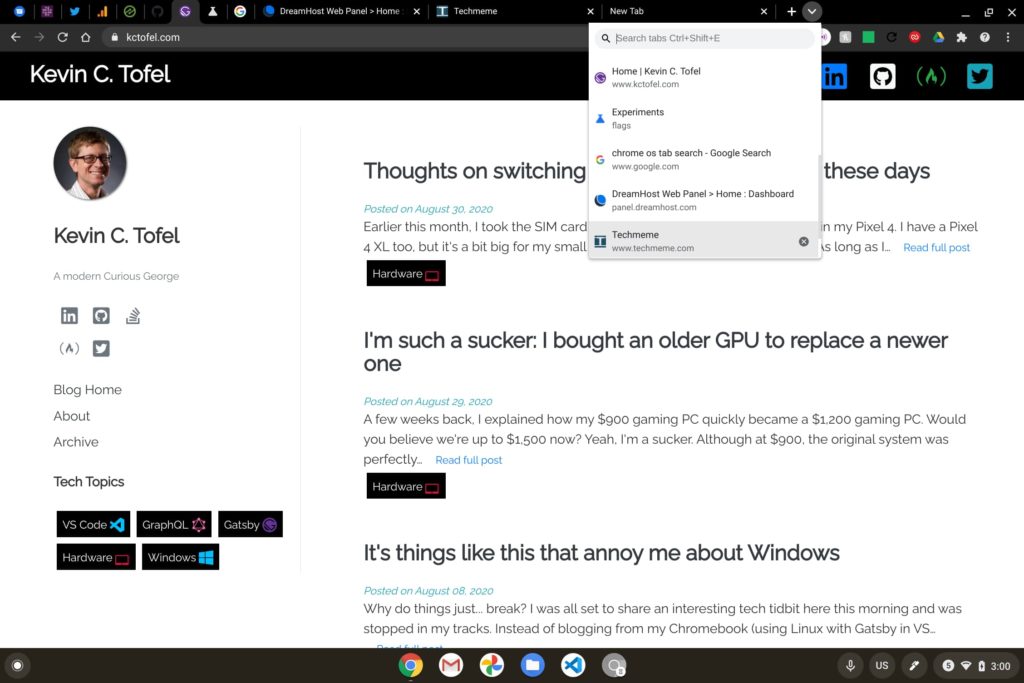This screenshot has width=1024, height=683.
Task: Go to Blog Home
Action: pos(88,390)
